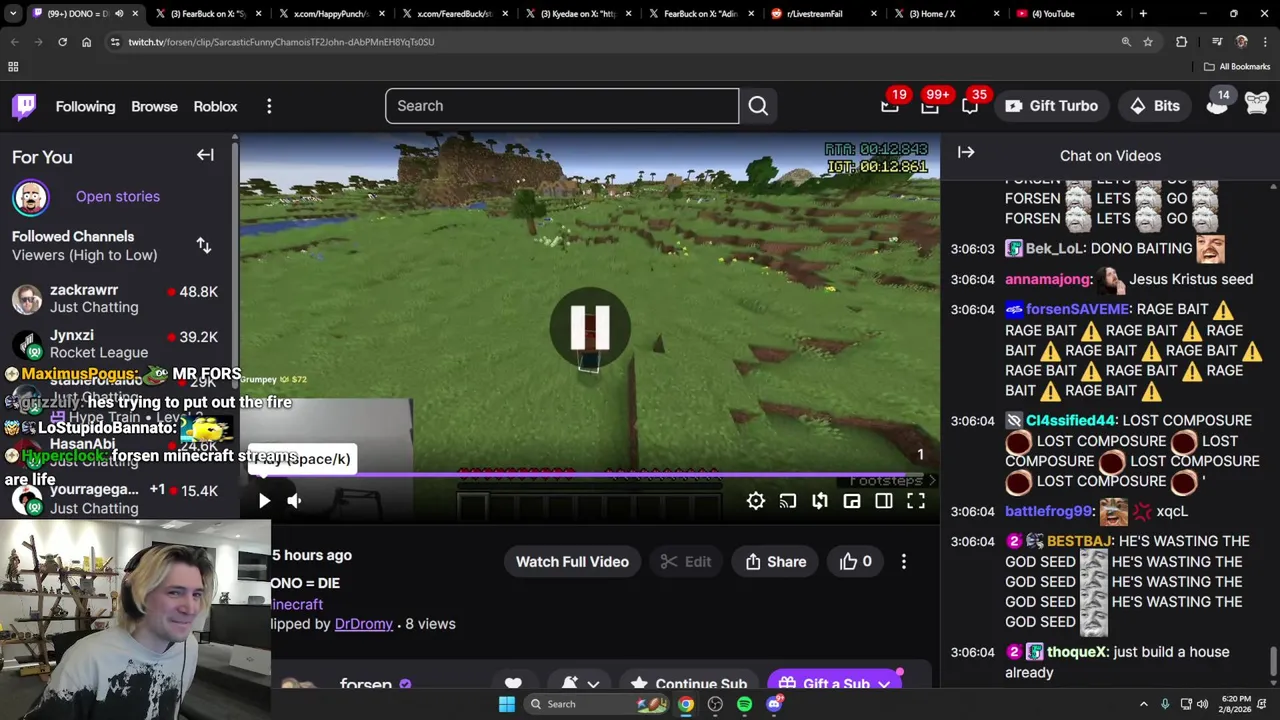Open the Prime loot icon with 19 badge
This screenshot has width=1280, height=720.
click(890, 106)
